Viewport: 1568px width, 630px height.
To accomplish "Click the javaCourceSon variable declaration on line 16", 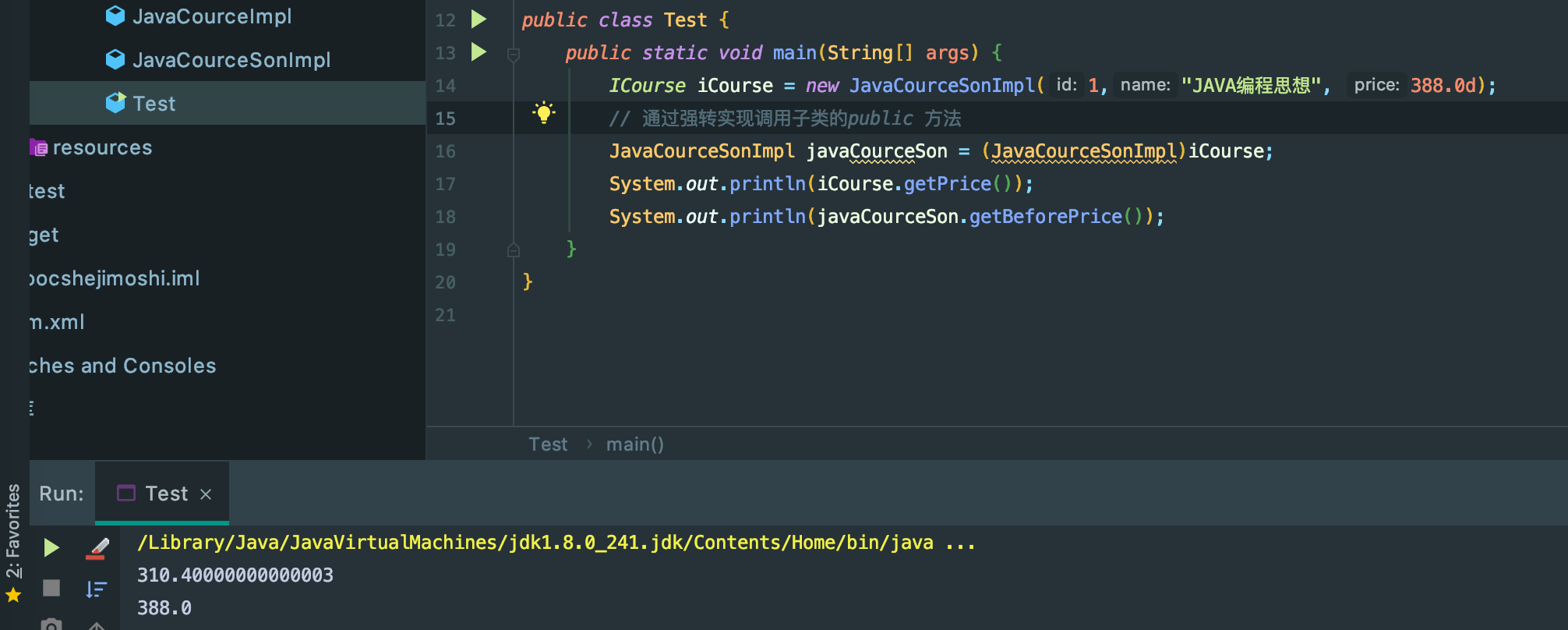I will [877, 150].
